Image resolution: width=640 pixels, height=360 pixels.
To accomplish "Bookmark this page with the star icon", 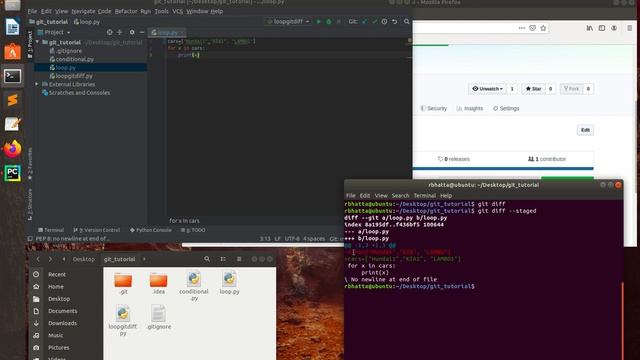I will pos(543,28).
